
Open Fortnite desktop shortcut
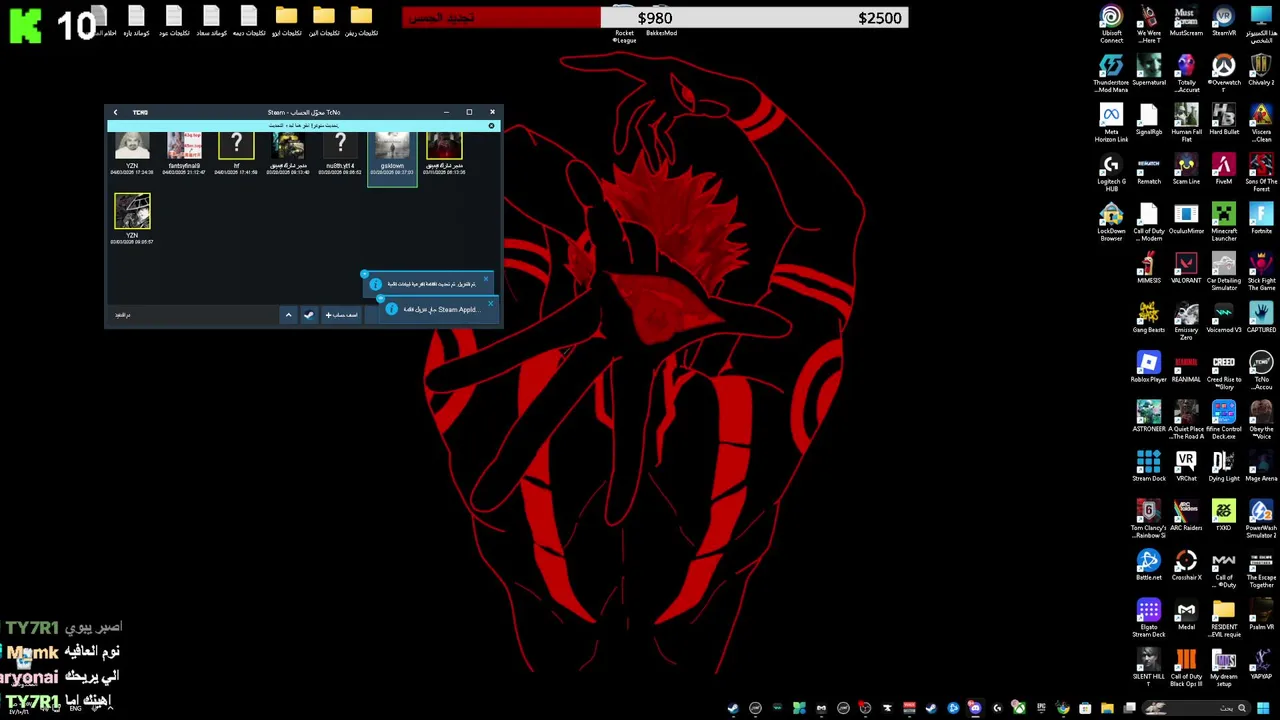[1261, 220]
